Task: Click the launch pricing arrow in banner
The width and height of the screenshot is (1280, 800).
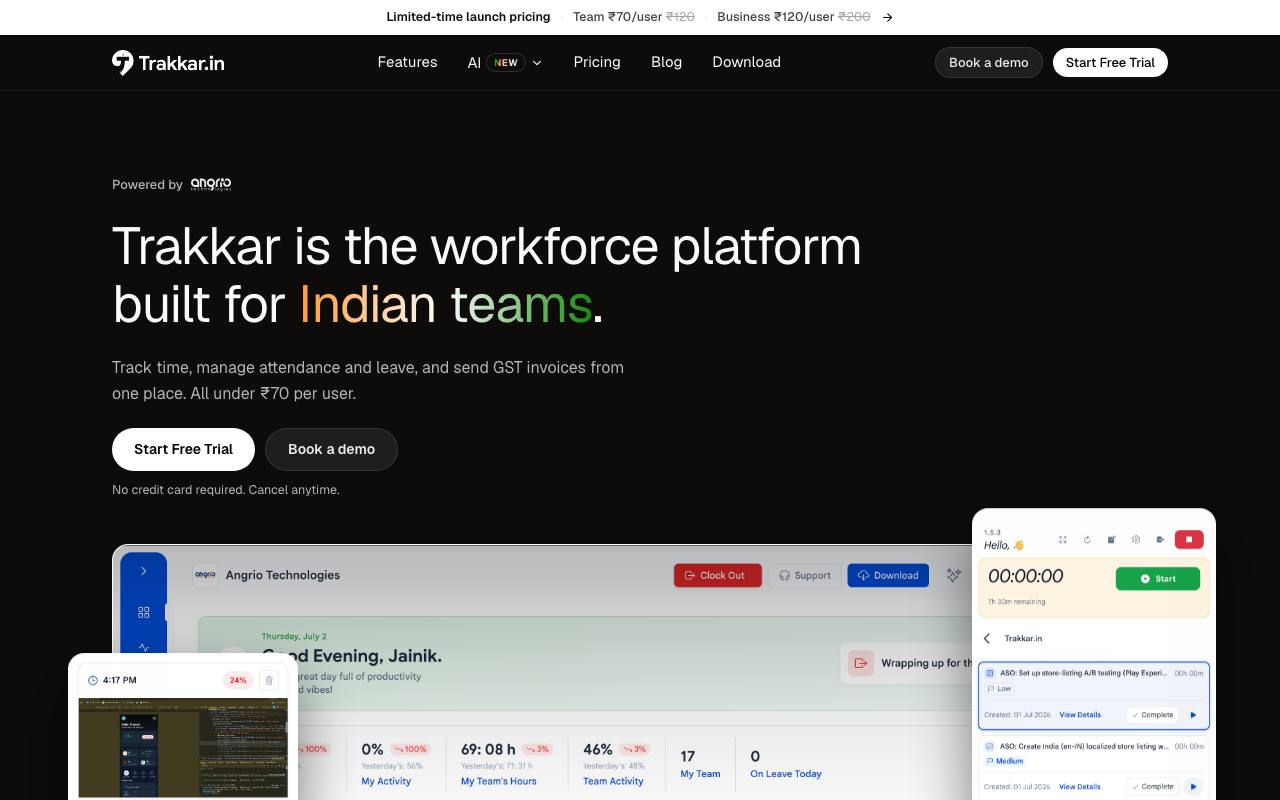Action: click(888, 17)
